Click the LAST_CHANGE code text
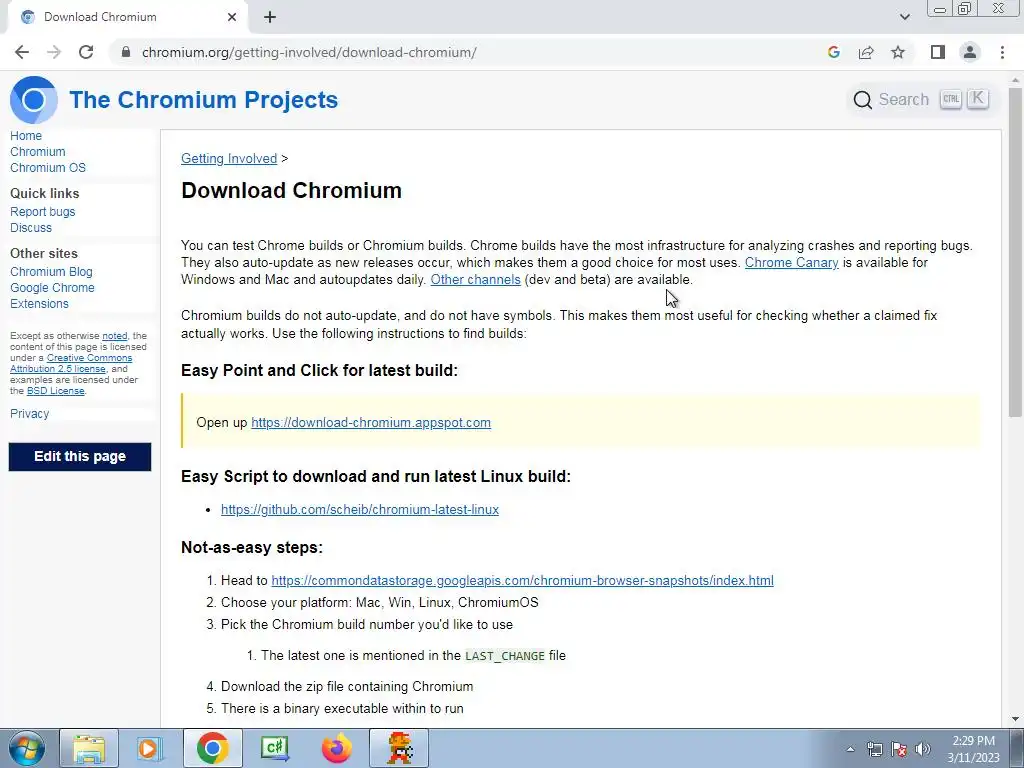Image resolution: width=1024 pixels, height=768 pixels. click(x=505, y=656)
